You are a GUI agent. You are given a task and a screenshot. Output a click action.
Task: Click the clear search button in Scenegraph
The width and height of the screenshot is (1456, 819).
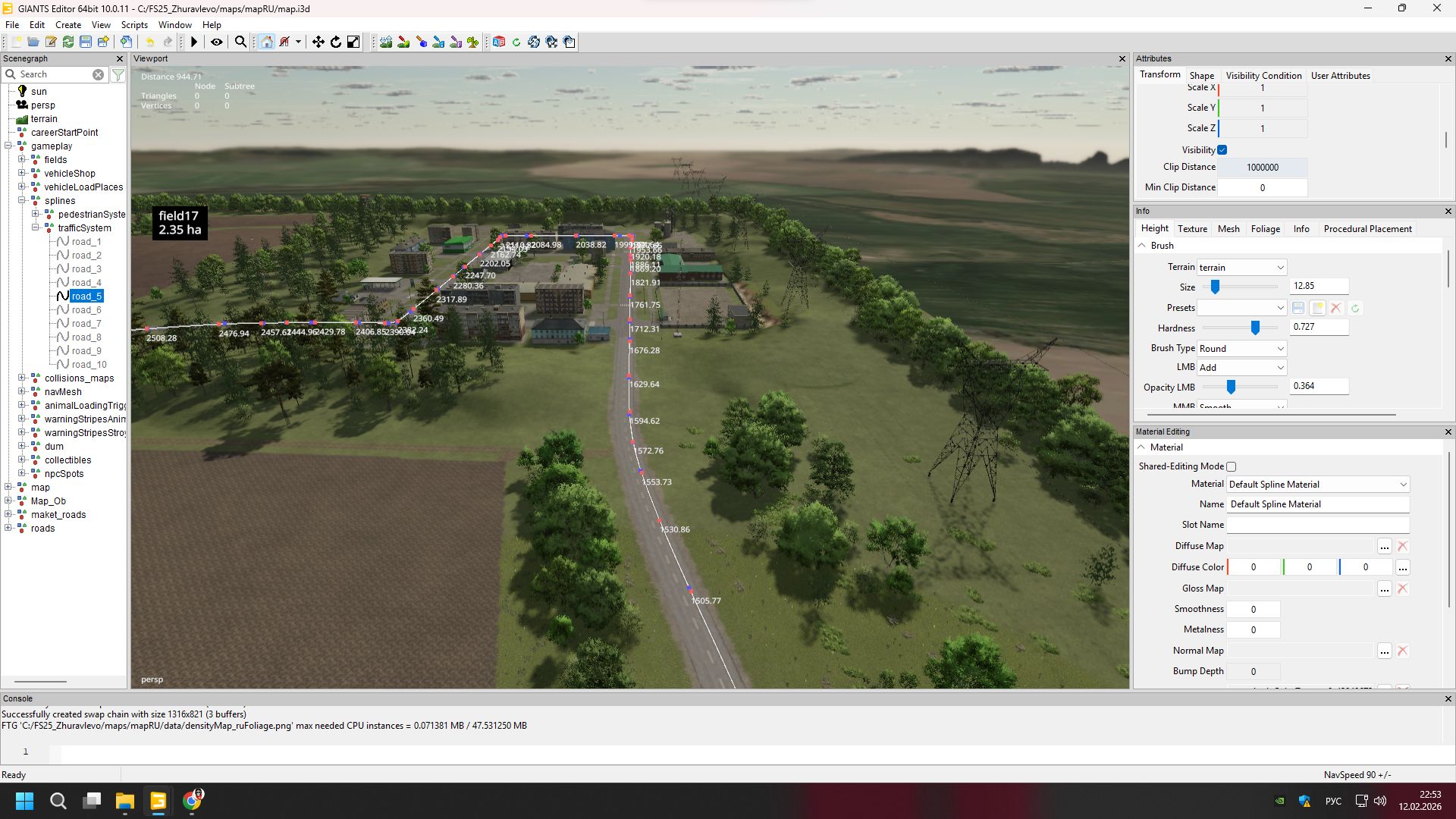tap(98, 74)
